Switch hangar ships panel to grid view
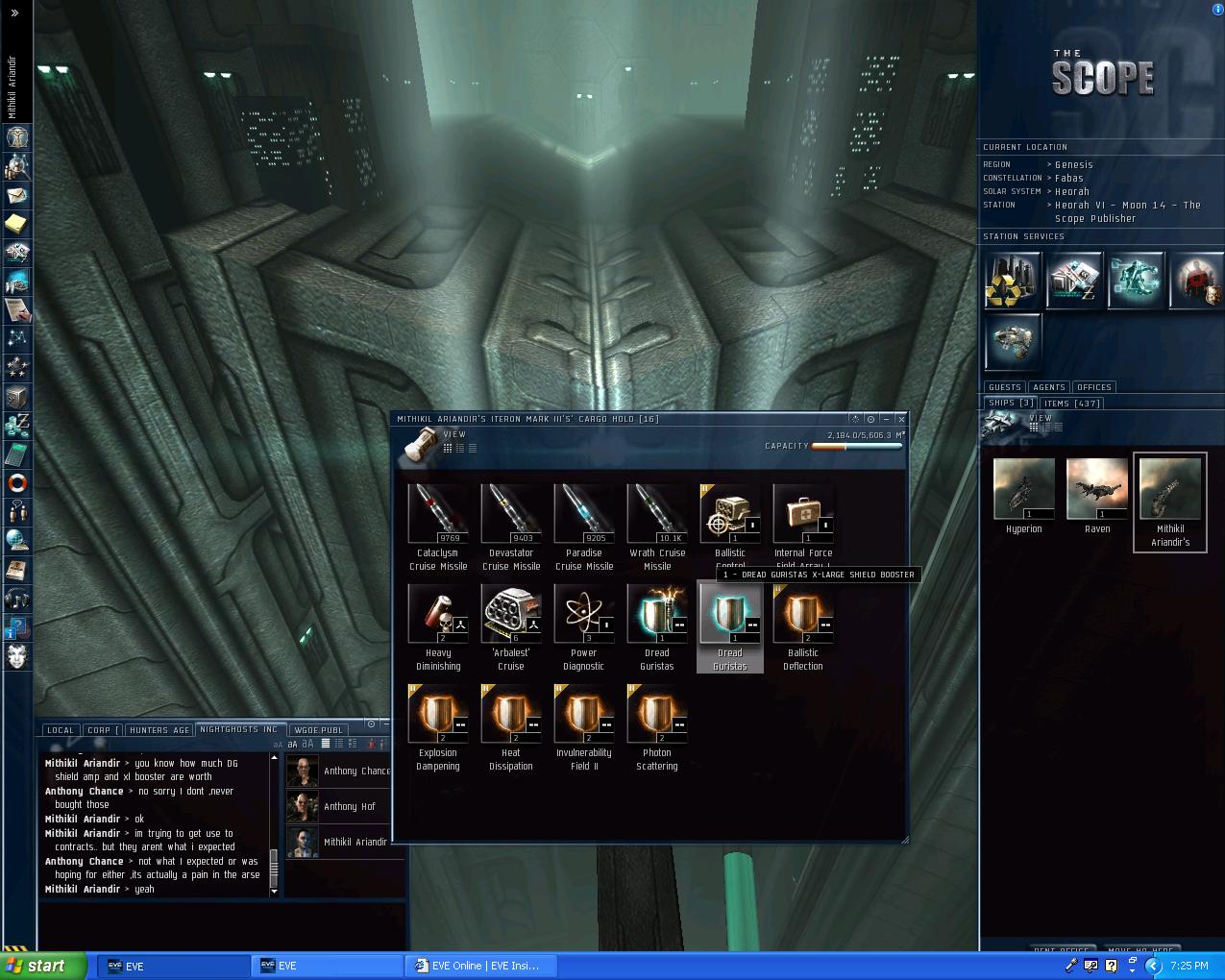The height and width of the screenshot is (980, 1225). coord(1033,428)
